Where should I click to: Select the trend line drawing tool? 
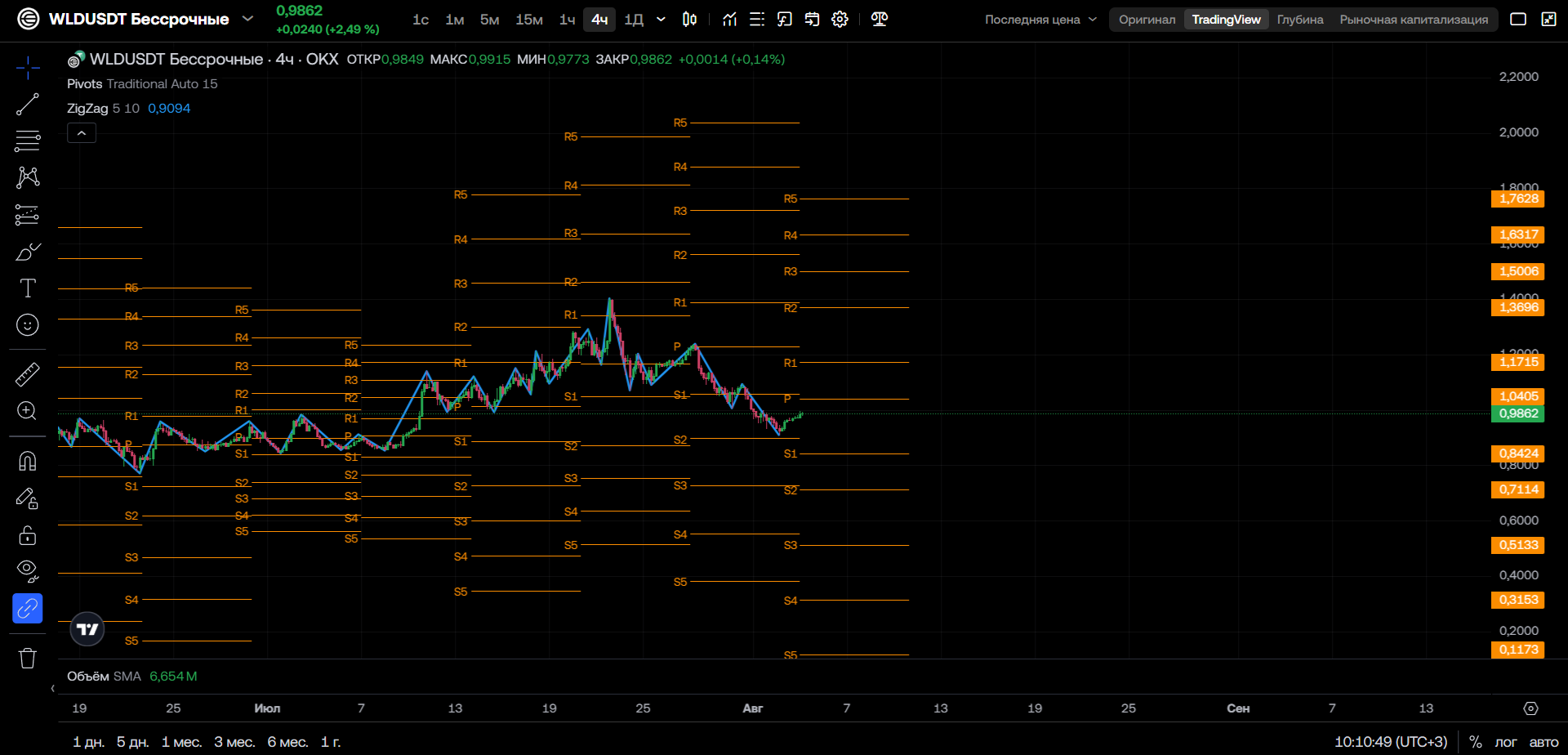[x=28, y=105]
